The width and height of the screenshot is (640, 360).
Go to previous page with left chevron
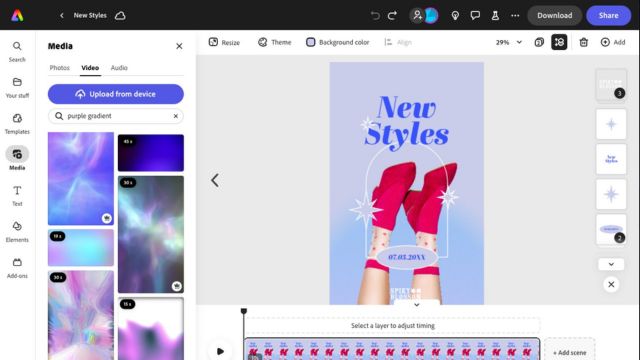point(215,180)
